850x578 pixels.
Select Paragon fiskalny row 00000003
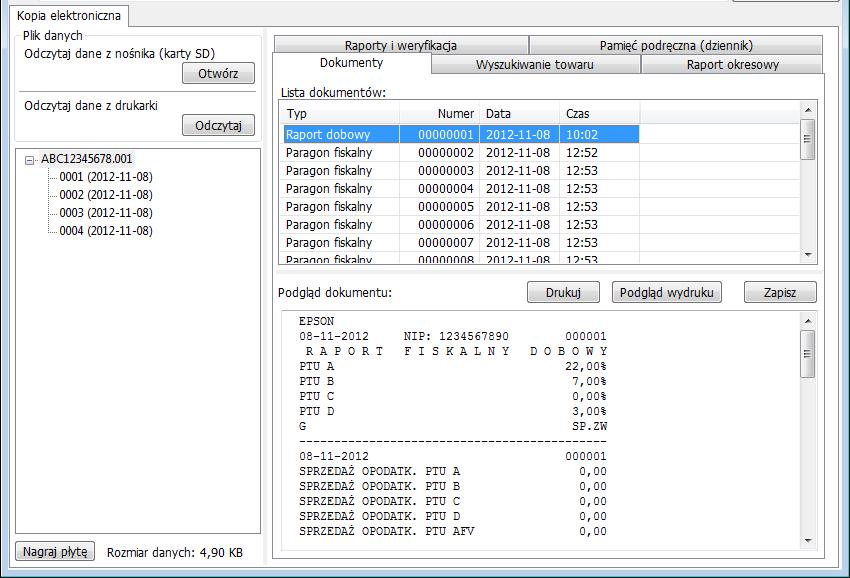pos(461,171)
